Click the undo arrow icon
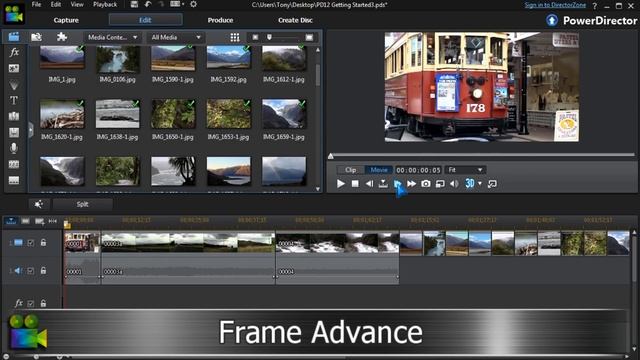 pyautogui.click(x=148, y=4)
